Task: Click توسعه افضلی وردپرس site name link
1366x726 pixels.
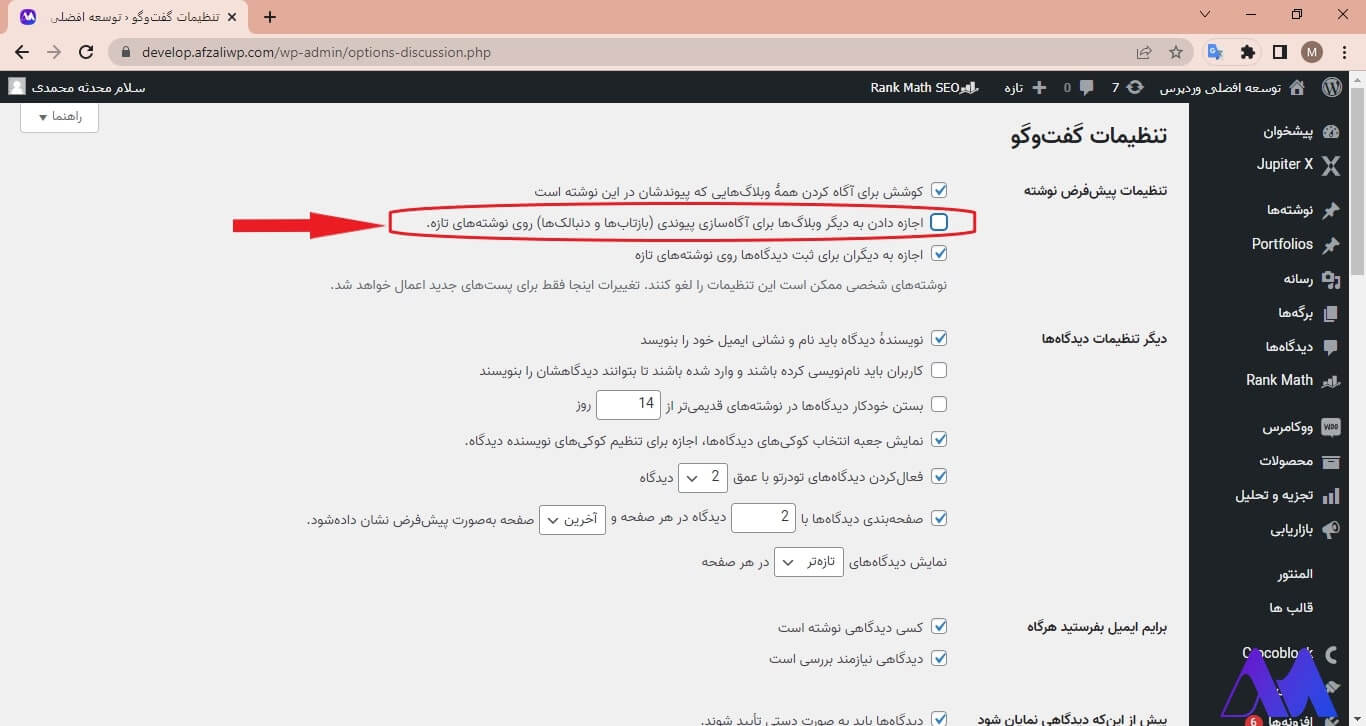Action: coord(1220,88)
